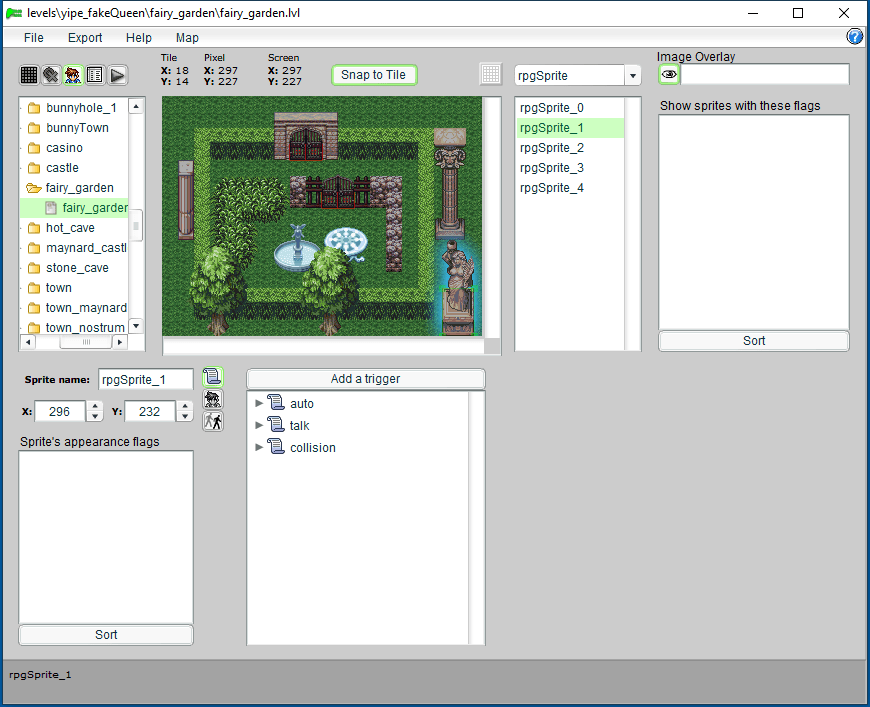Open the rpgSprite type dropdown
870x707 pixels.
coord(632,76)
